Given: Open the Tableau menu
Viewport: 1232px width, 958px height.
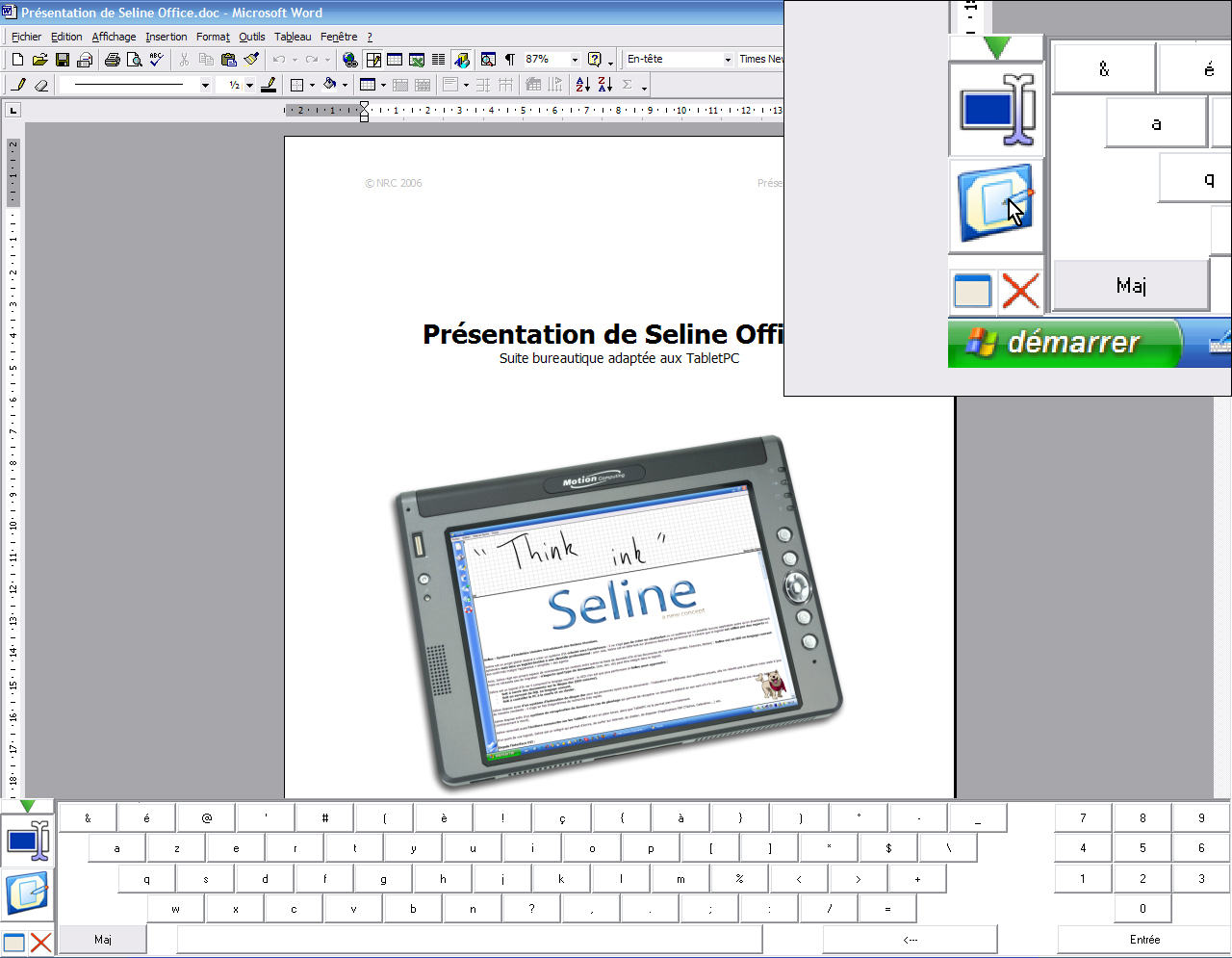Looking at the screenshot, I should click(x=293, y=37).
